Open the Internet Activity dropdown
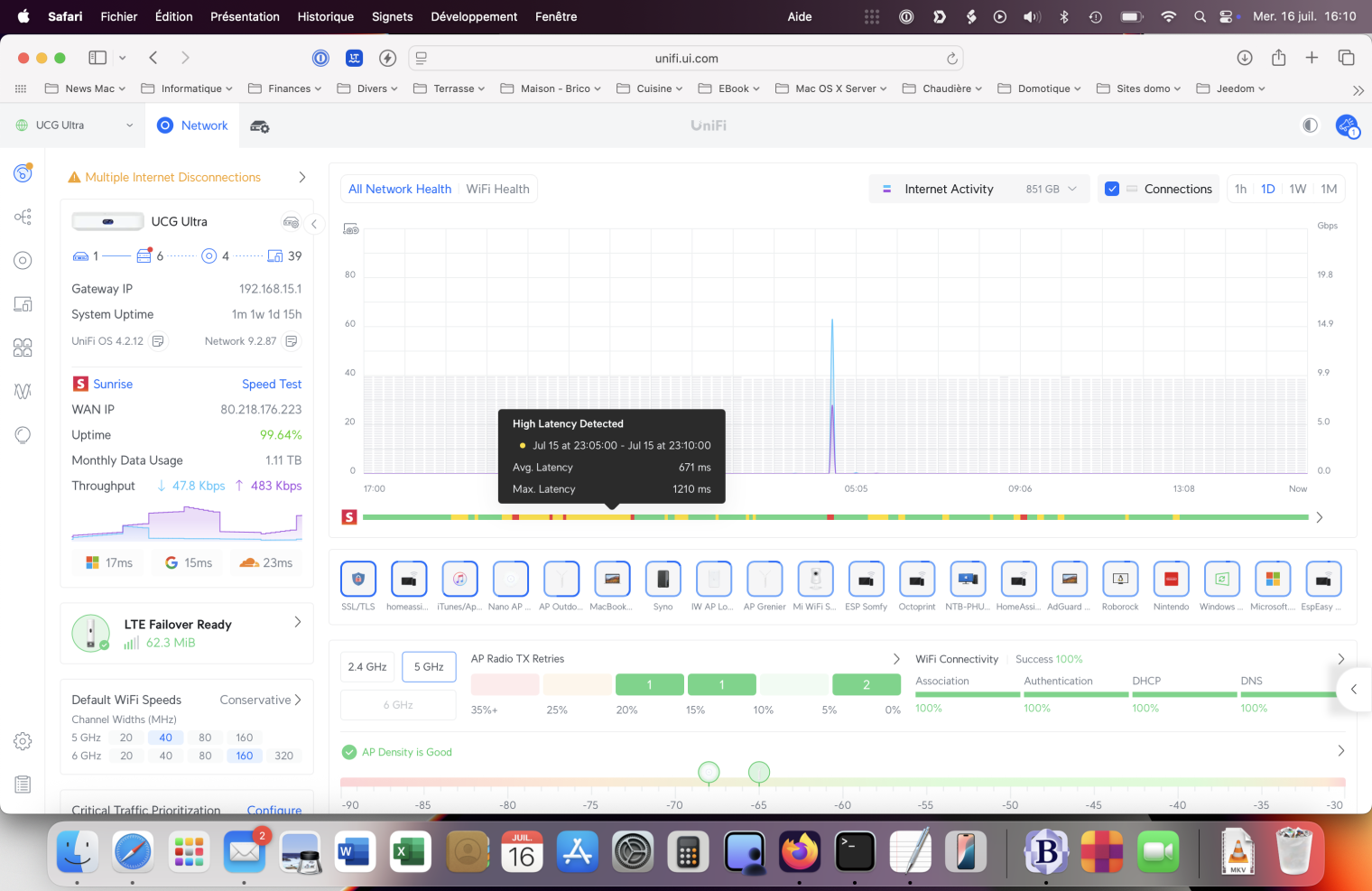 [x=980, y=189]
